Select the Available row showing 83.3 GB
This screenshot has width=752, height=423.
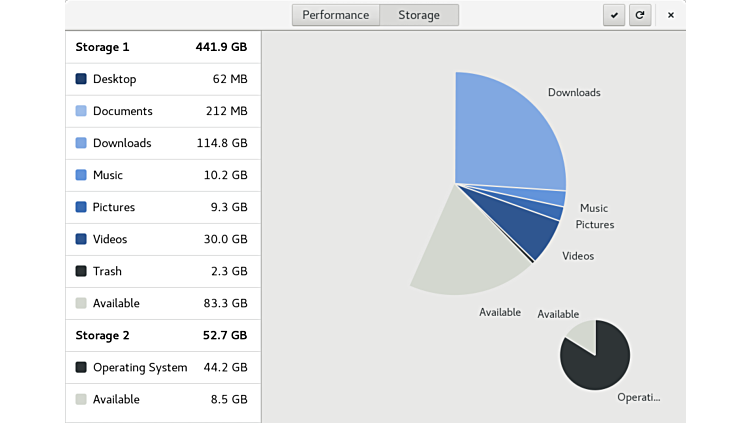(x=162, y=303)
